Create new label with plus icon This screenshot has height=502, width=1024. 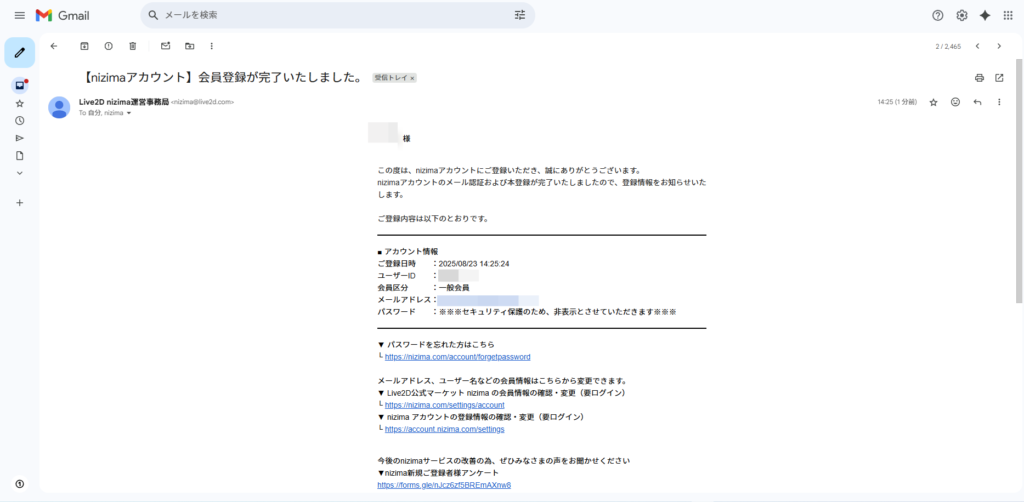coord(20,203)
